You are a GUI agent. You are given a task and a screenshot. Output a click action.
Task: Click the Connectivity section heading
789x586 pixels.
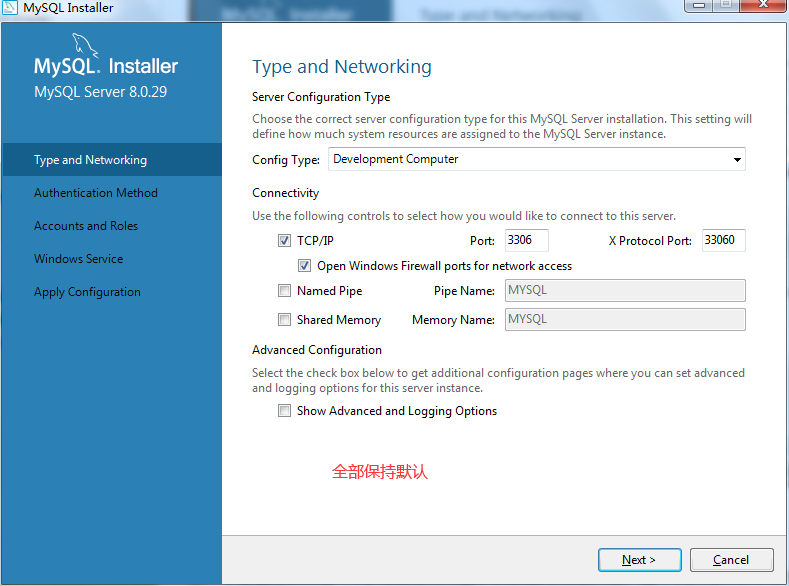[285, 193]
